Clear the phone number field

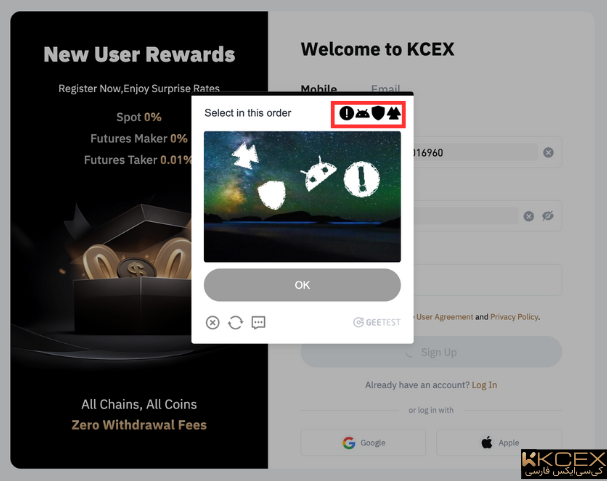(548, 152)
